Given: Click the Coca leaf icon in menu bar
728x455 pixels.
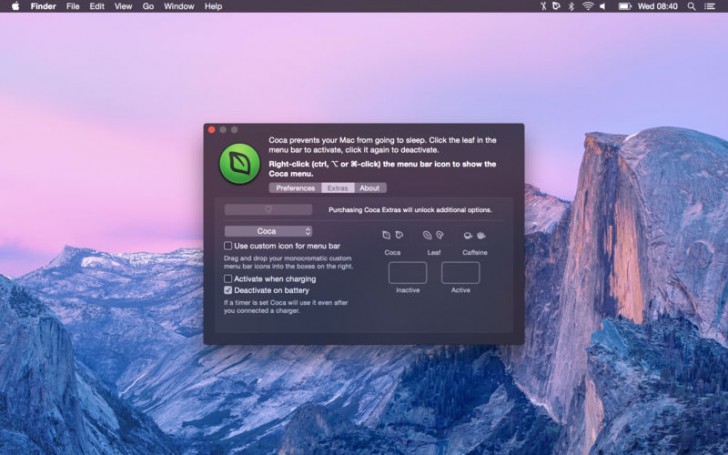Looking at the screenshot, I should [556, 6].
